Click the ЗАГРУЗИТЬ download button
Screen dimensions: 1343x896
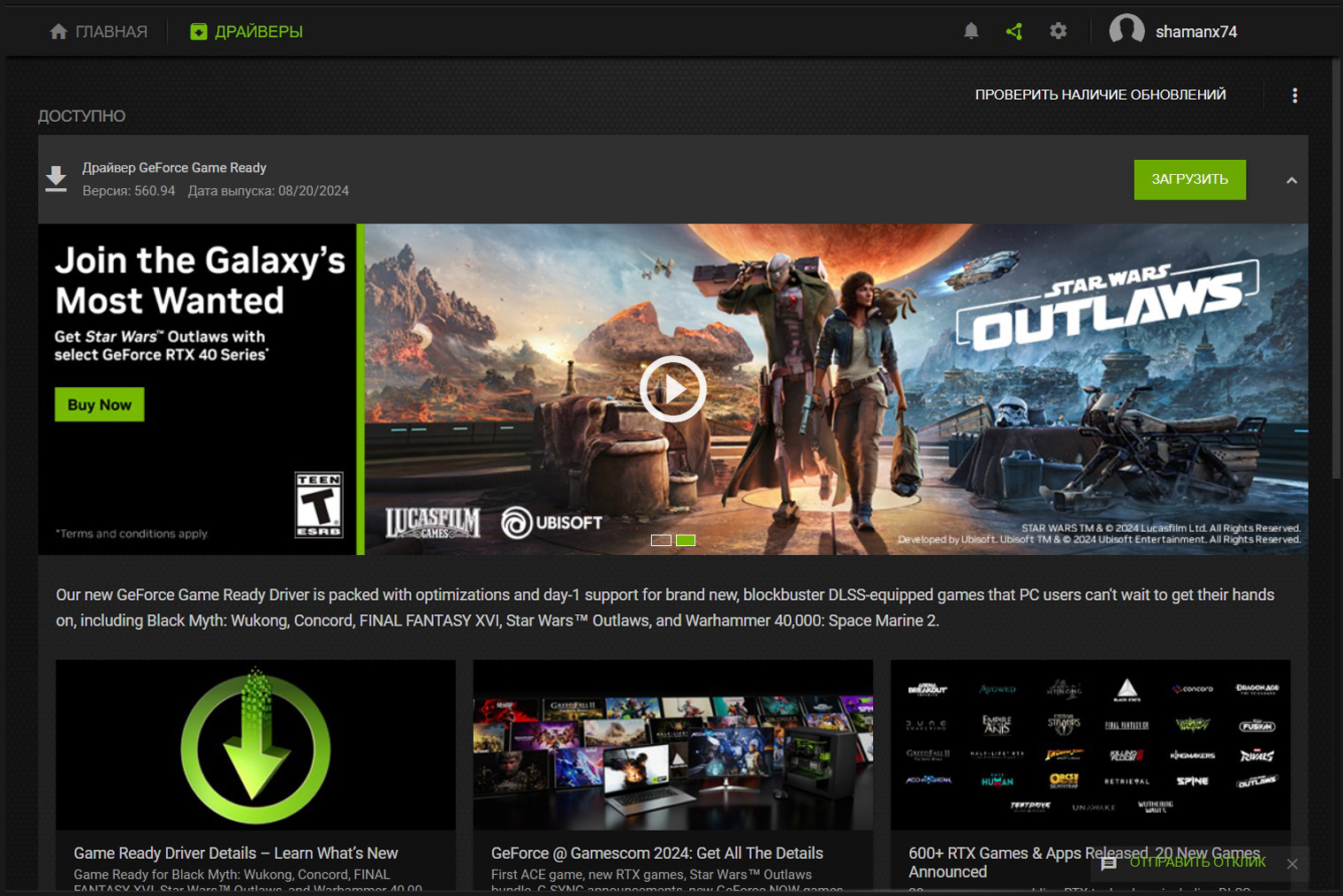tap(1189, 179)
